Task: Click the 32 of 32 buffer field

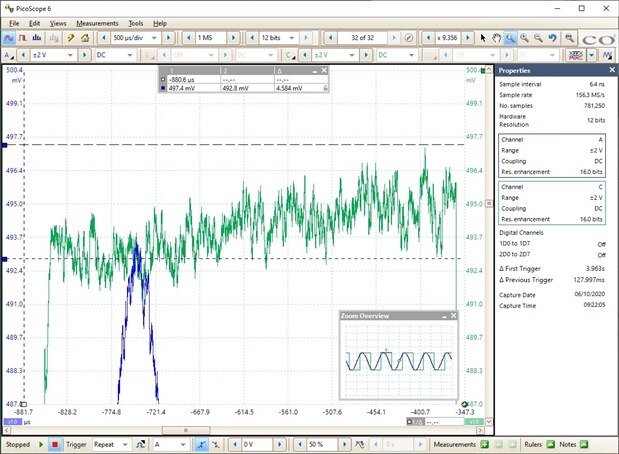Action: pos(361,37)
